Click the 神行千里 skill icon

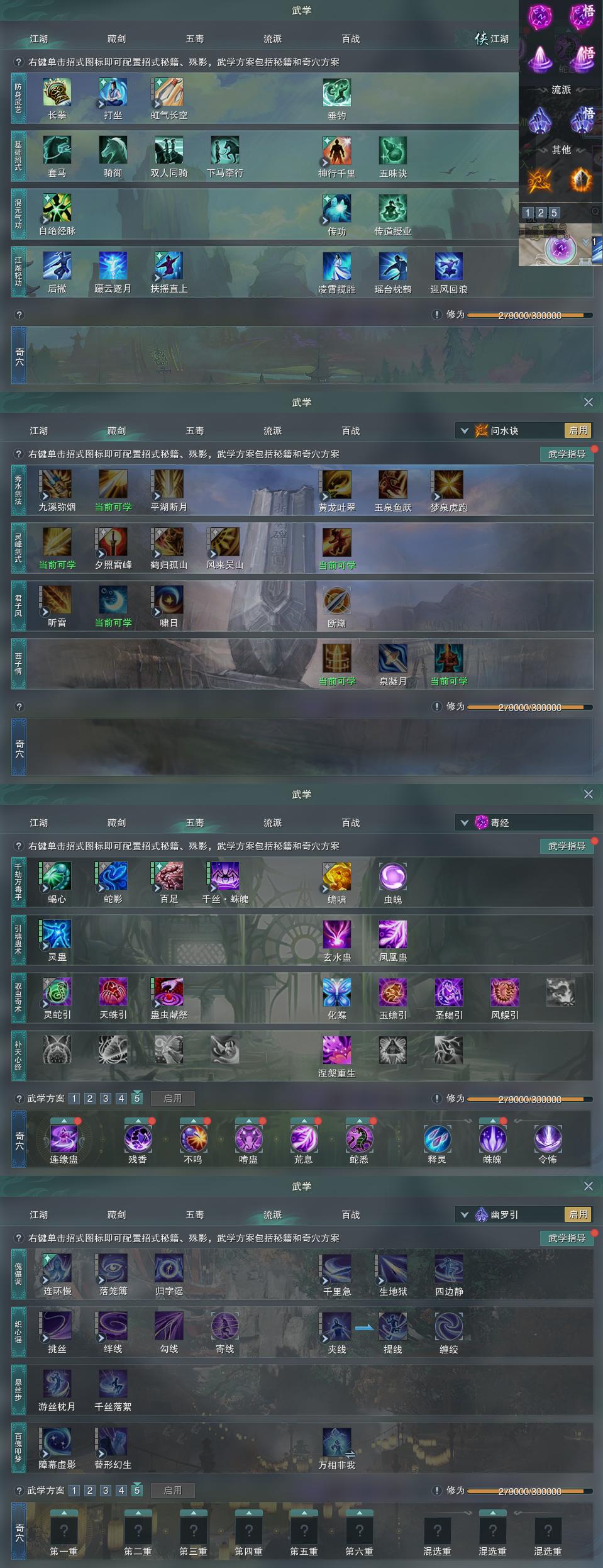pos(336,150)
